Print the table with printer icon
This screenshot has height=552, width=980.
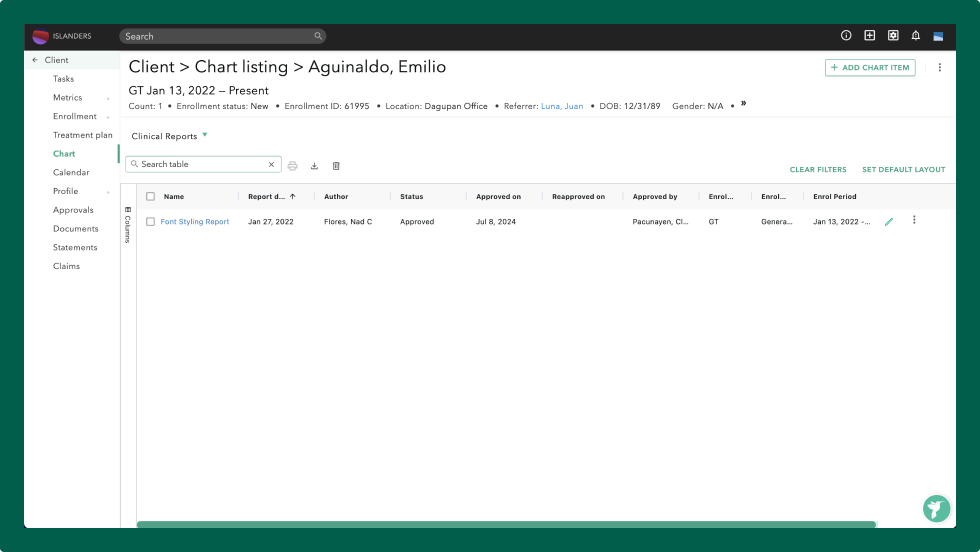point(292,166)
